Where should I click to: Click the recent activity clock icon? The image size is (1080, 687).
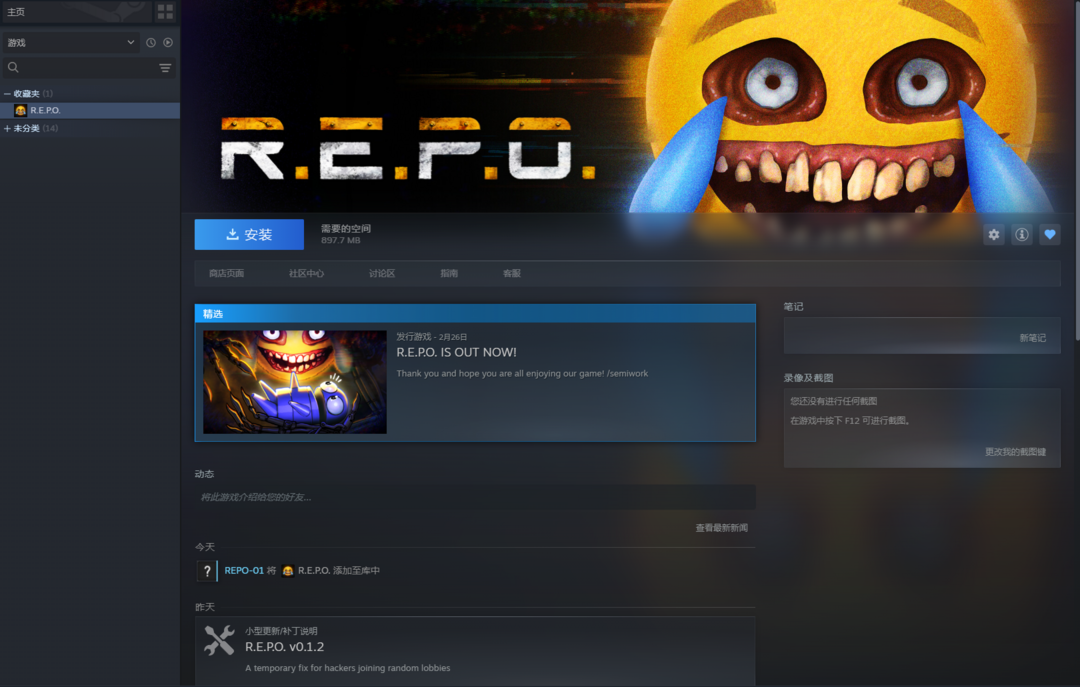pyautogui.click(x=151, y=43)
